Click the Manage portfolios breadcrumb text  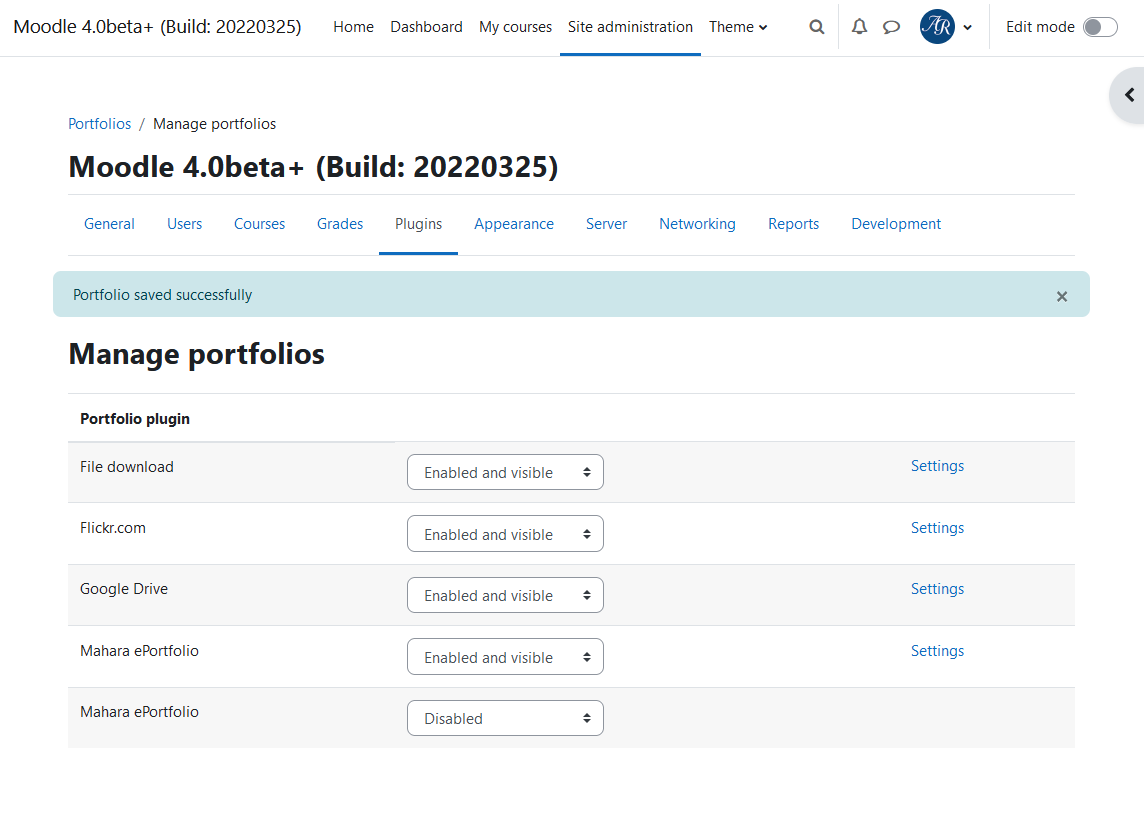tap(214, 124)
